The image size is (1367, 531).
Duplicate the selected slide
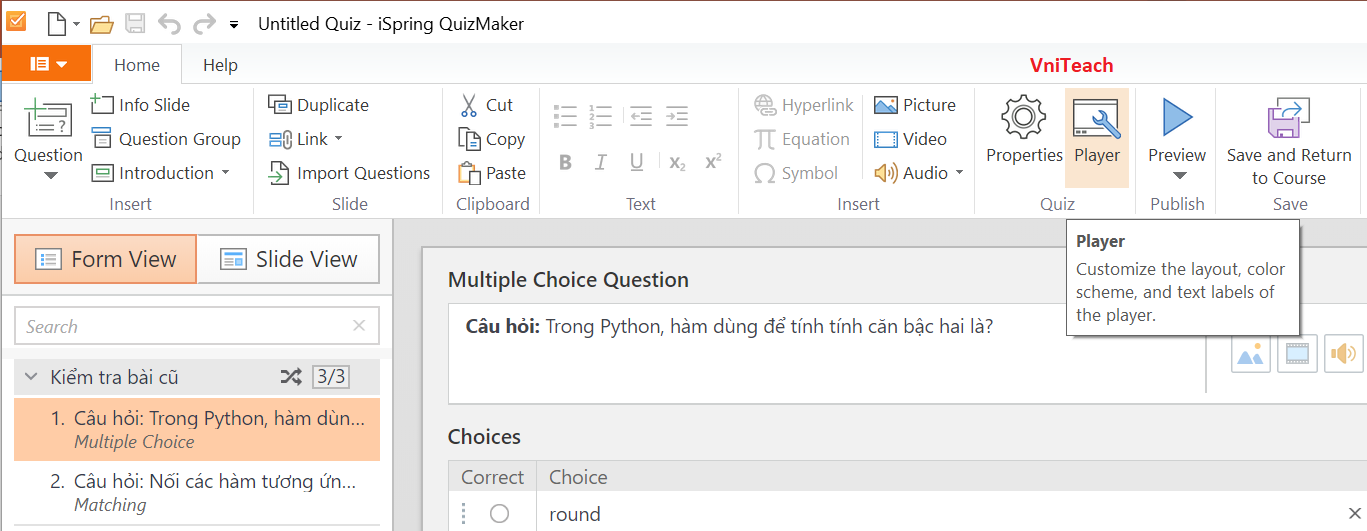point(319,105)
